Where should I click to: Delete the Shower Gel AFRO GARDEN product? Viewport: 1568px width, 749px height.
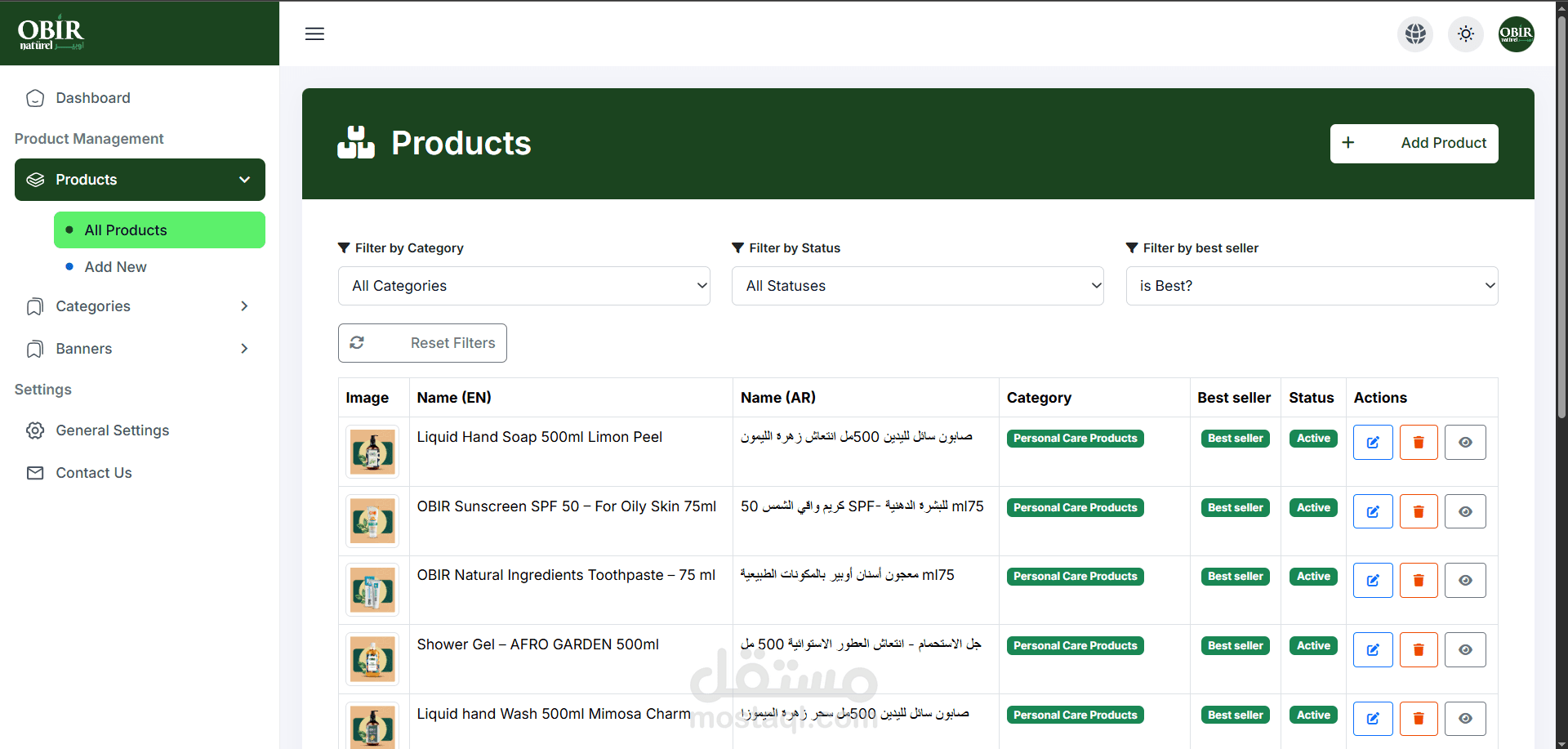click(1419, 649)
